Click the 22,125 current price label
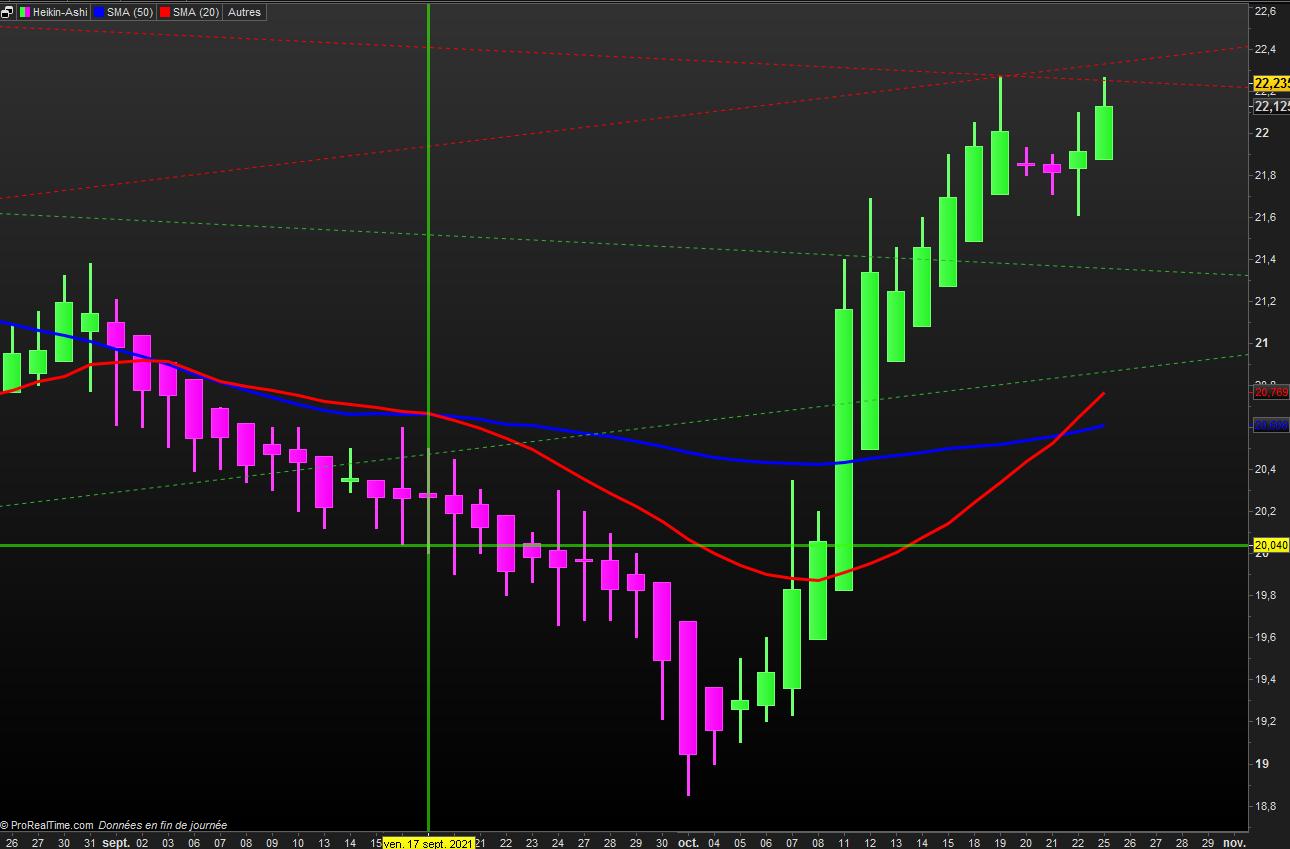The width and height of the screenshot is (1290, 849). 1270,106
